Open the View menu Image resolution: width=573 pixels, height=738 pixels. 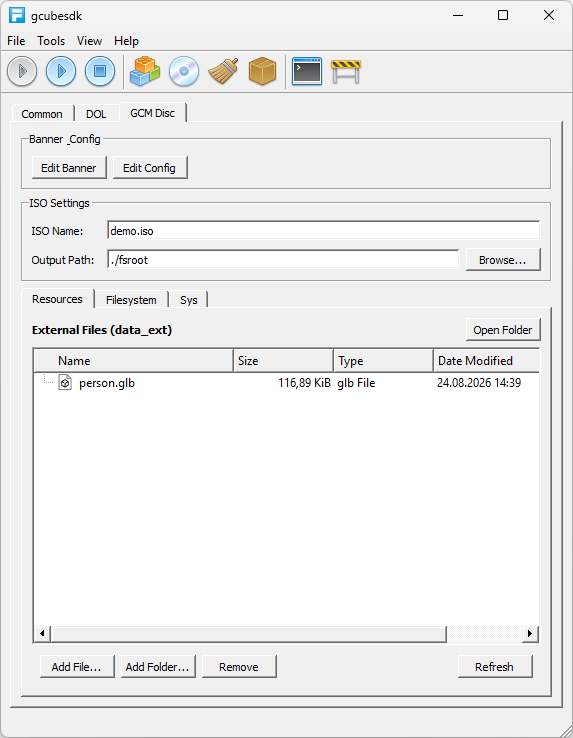tap(89, 41)
